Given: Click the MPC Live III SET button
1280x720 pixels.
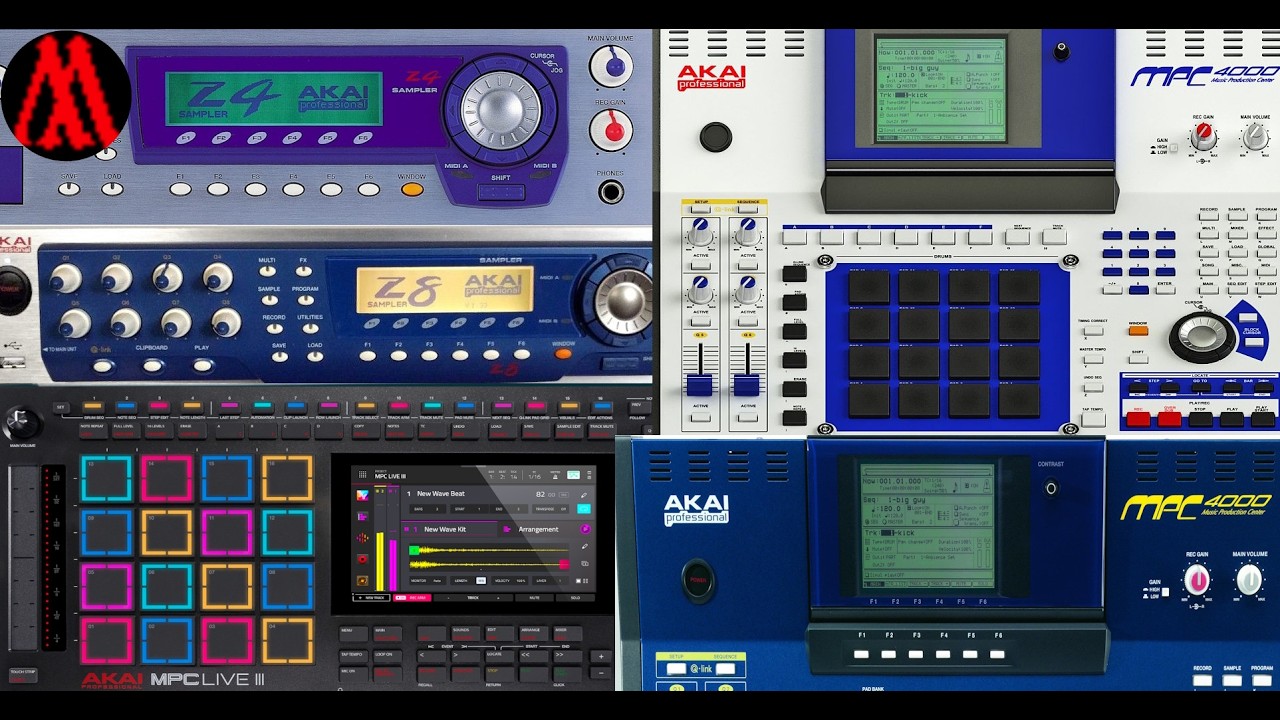Looking at the screenshot, I should pyautogui.click(x=60, y=407).
